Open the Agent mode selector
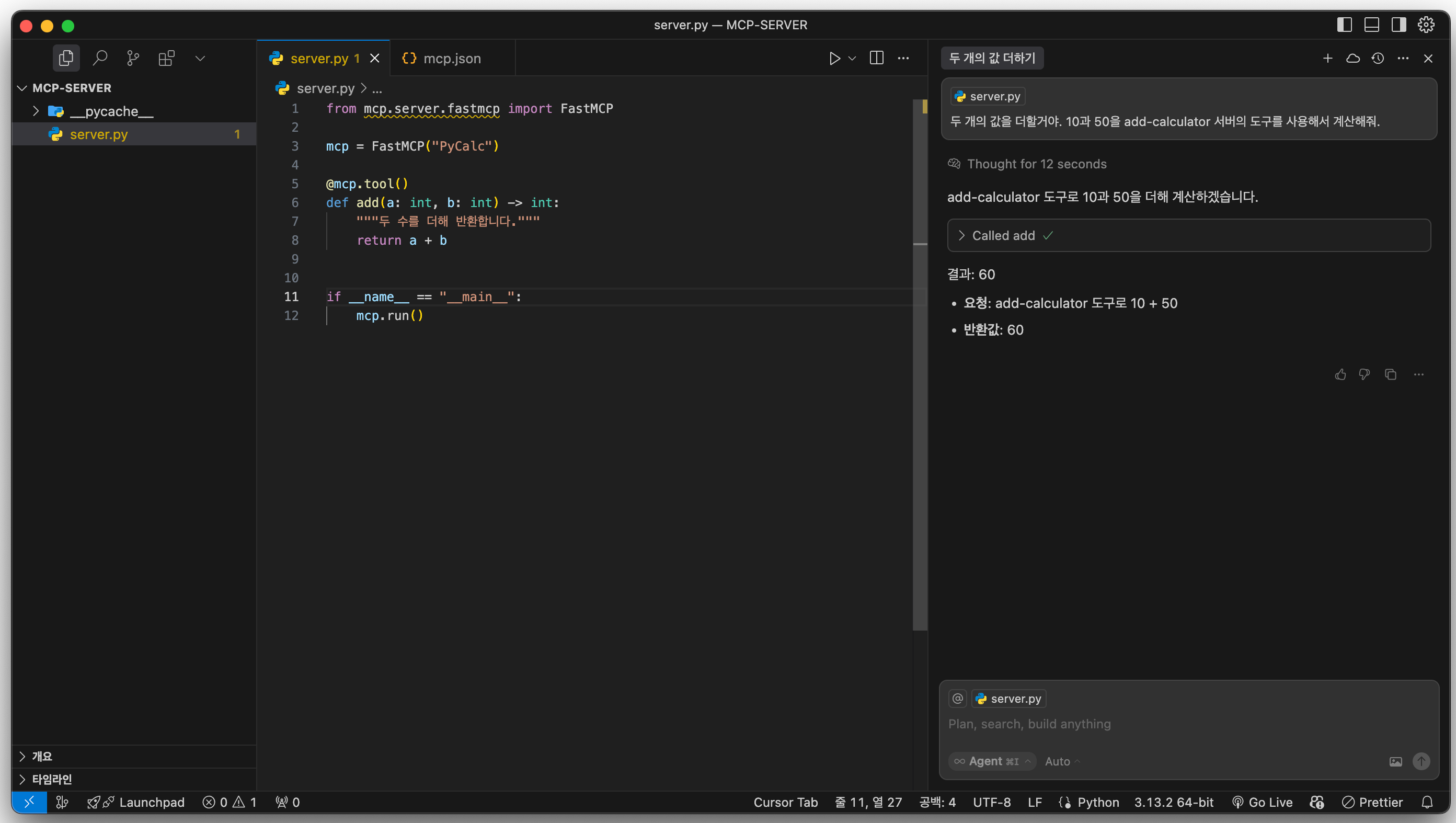 pos(992,761)
